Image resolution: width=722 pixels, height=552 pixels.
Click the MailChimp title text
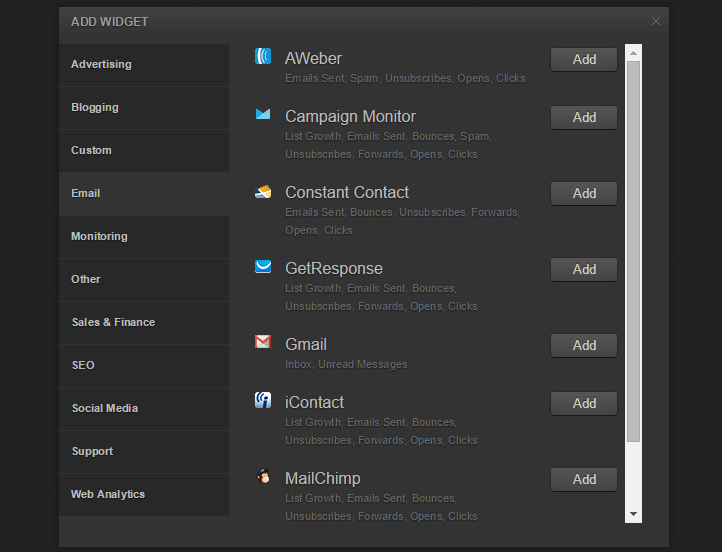(x=323, y=479)
